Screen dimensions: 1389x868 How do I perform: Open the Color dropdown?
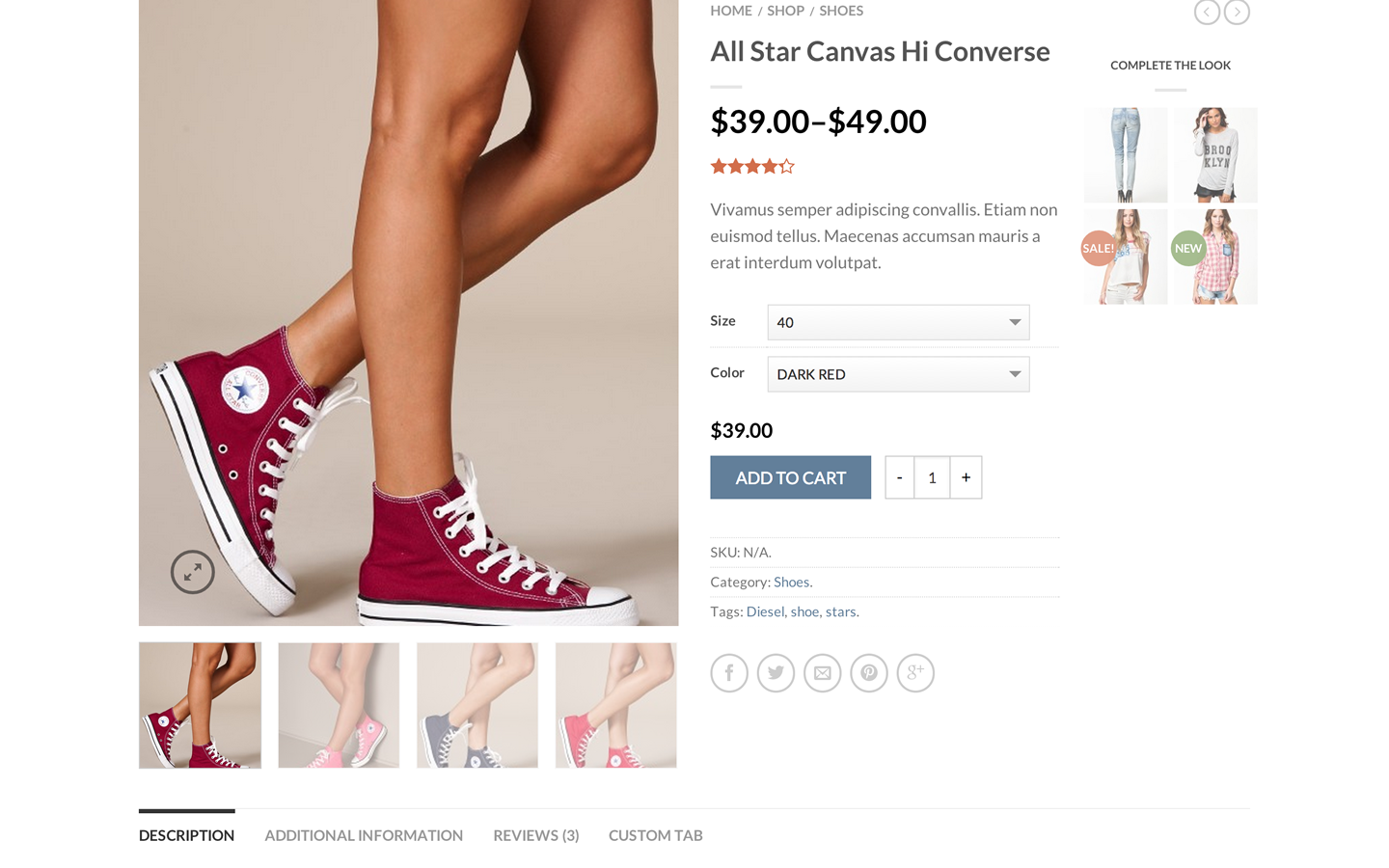point(898,374)
